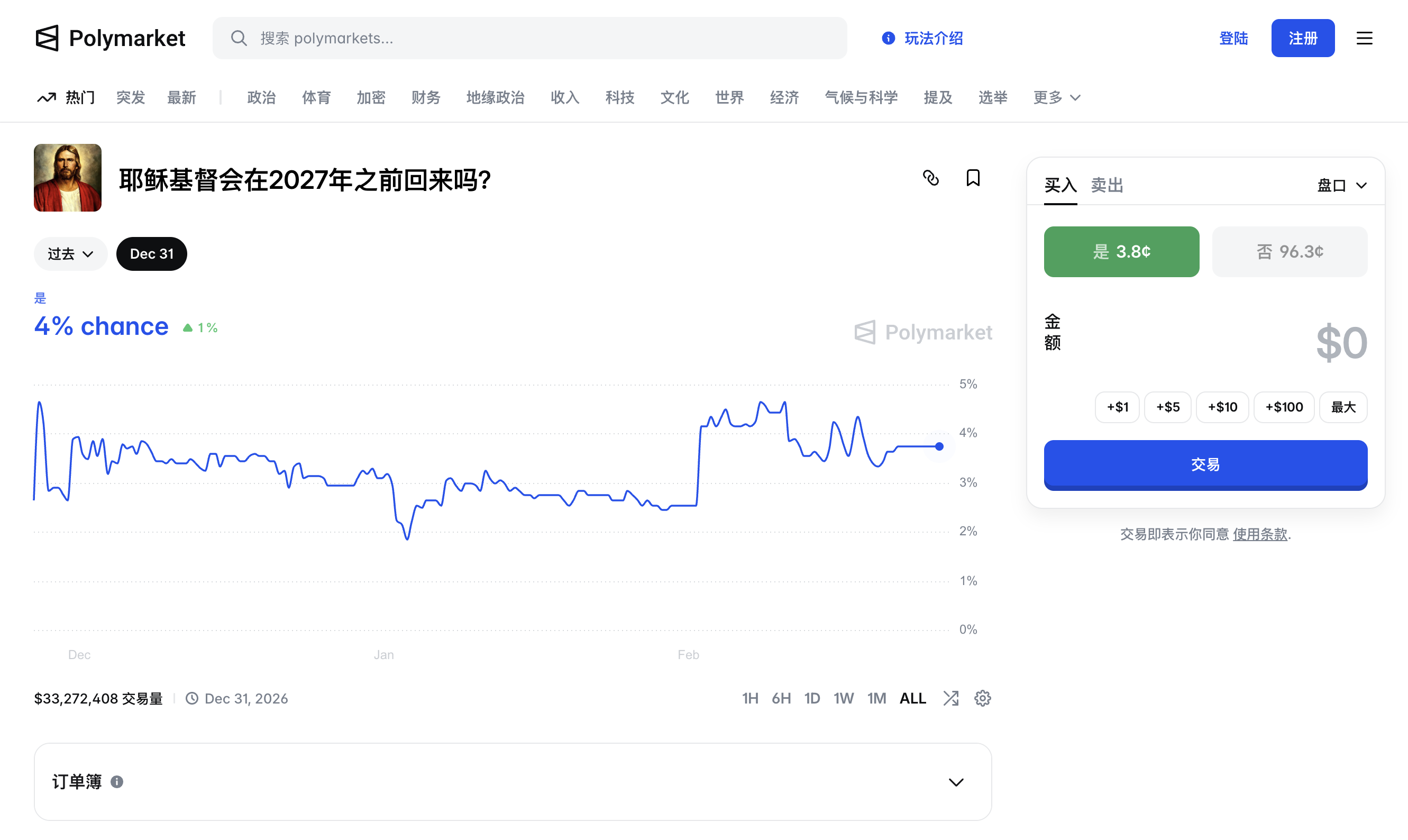1408x840 pixels.
Task: Expand the 订单簿 order book section
Action: tap(956, 782)
